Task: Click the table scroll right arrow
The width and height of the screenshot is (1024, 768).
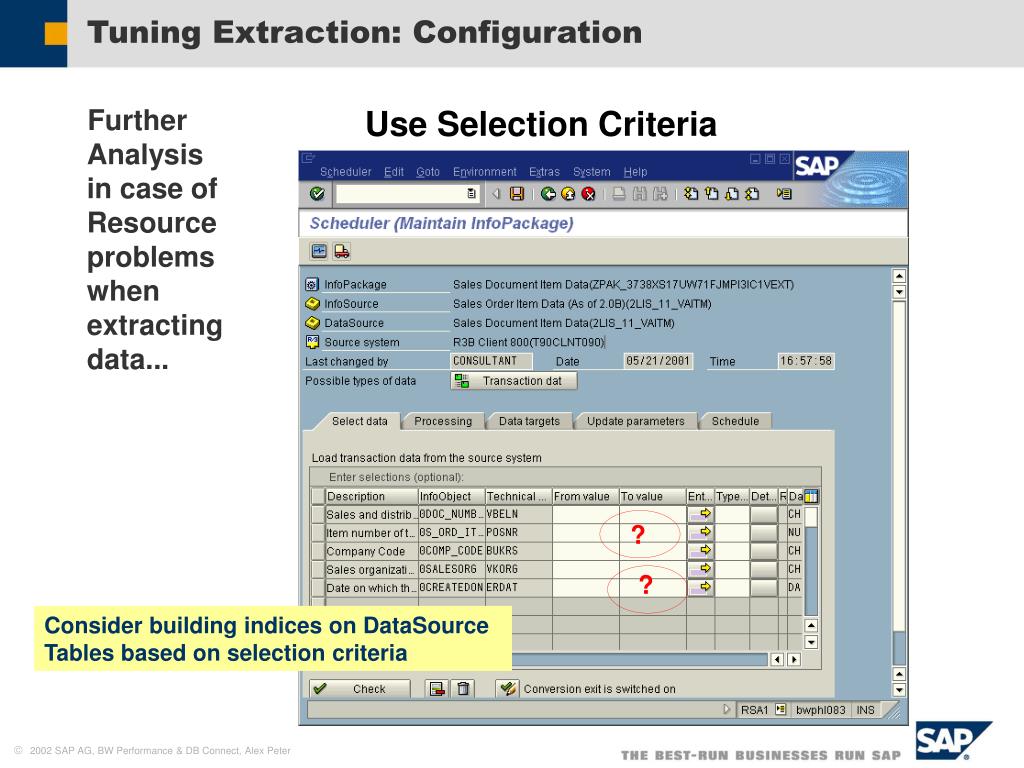Action: click(794, 660)
